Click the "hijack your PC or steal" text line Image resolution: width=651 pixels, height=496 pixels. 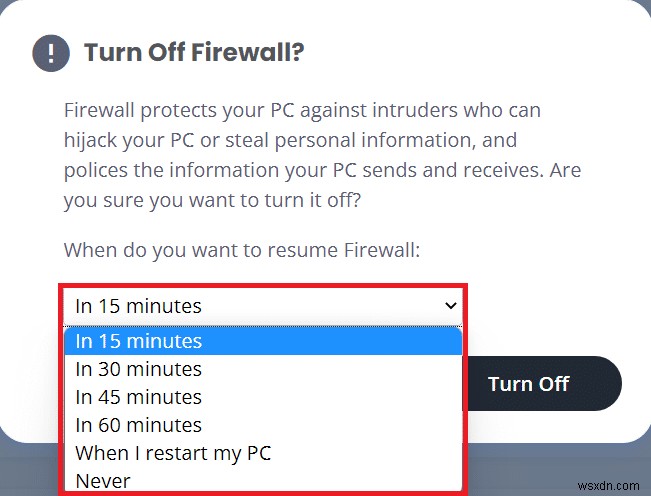(x=290, y=140)
